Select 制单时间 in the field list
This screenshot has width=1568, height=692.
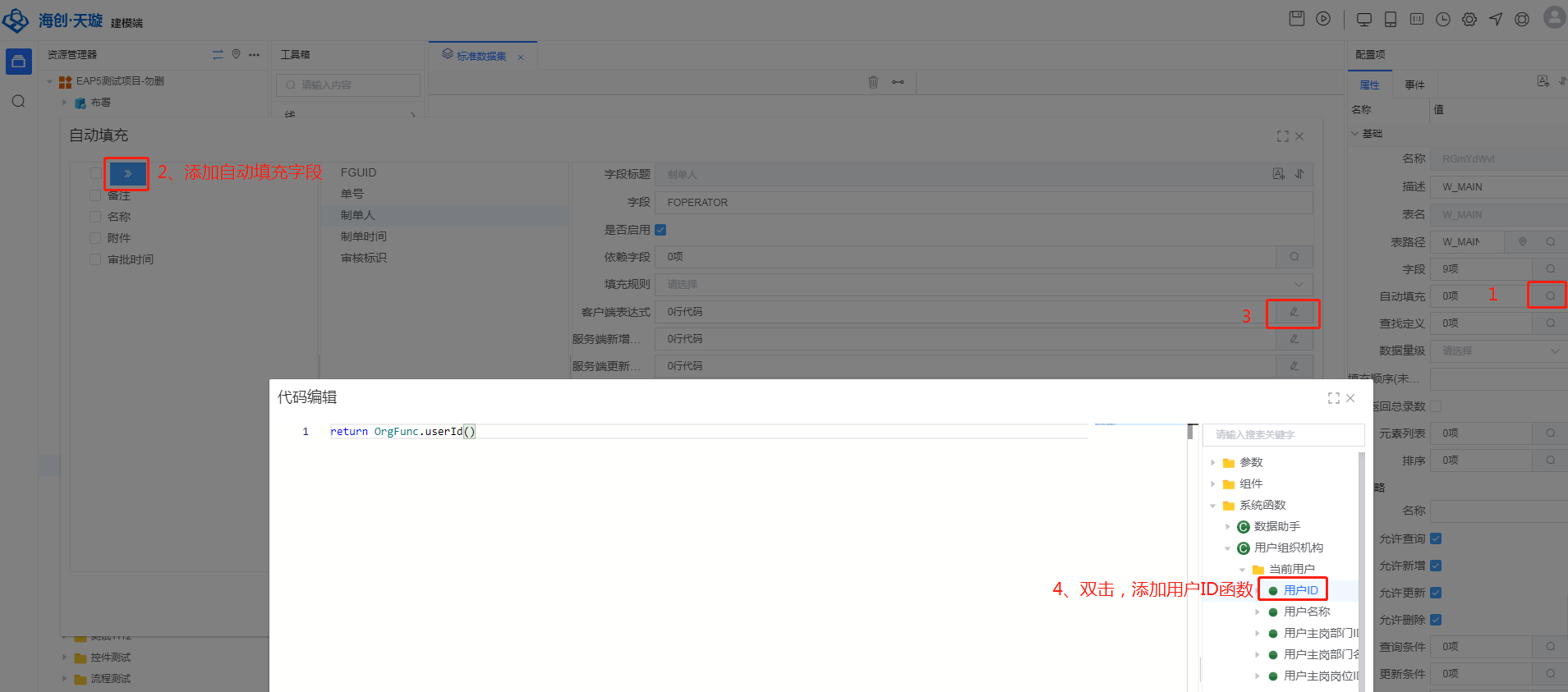click(363, 236)
